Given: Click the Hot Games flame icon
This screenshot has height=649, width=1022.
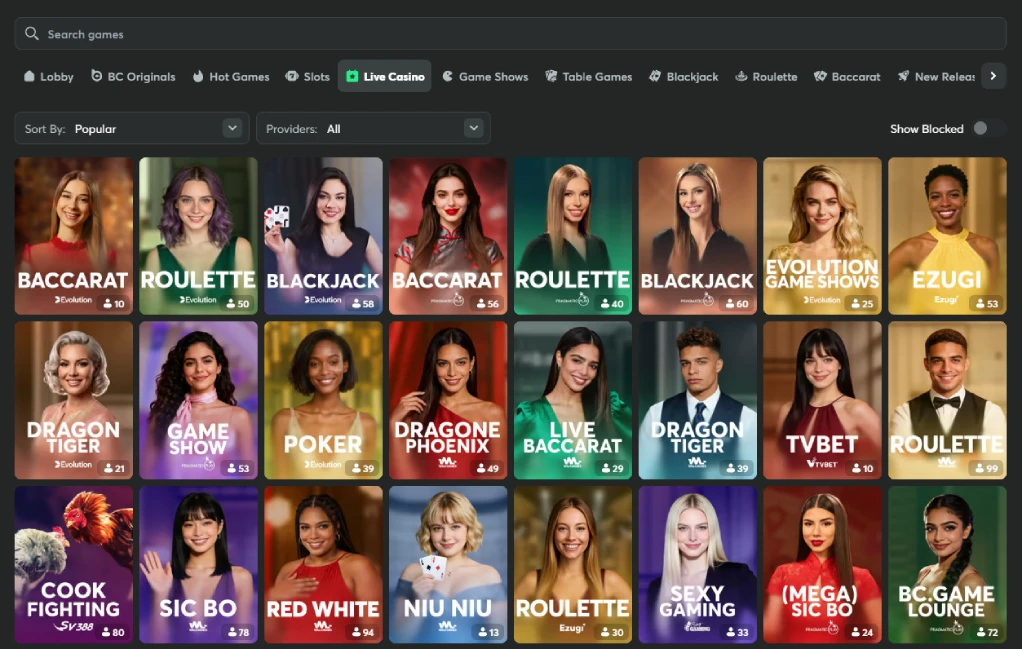Looking at the screenshot, I should click(x=198, y=76).
